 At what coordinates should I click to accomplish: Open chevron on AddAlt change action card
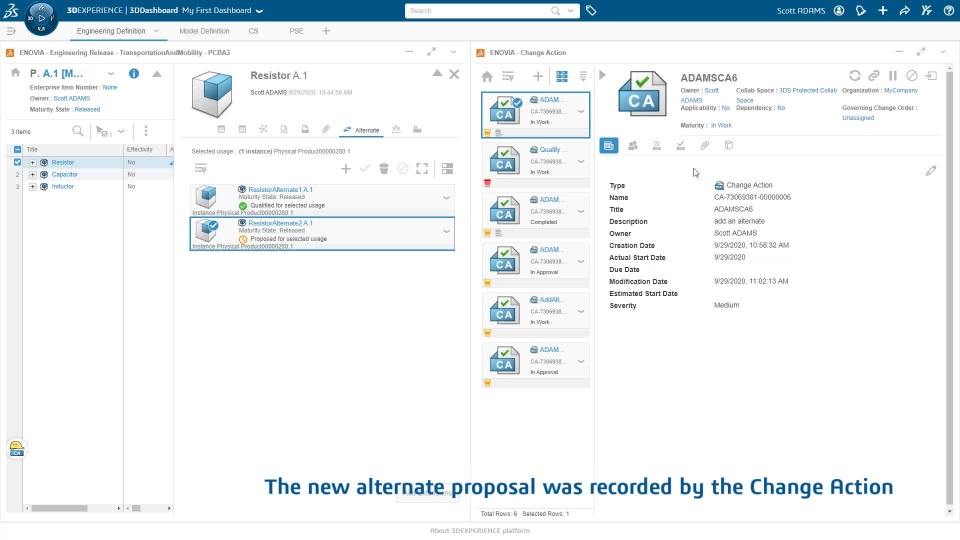580,312
